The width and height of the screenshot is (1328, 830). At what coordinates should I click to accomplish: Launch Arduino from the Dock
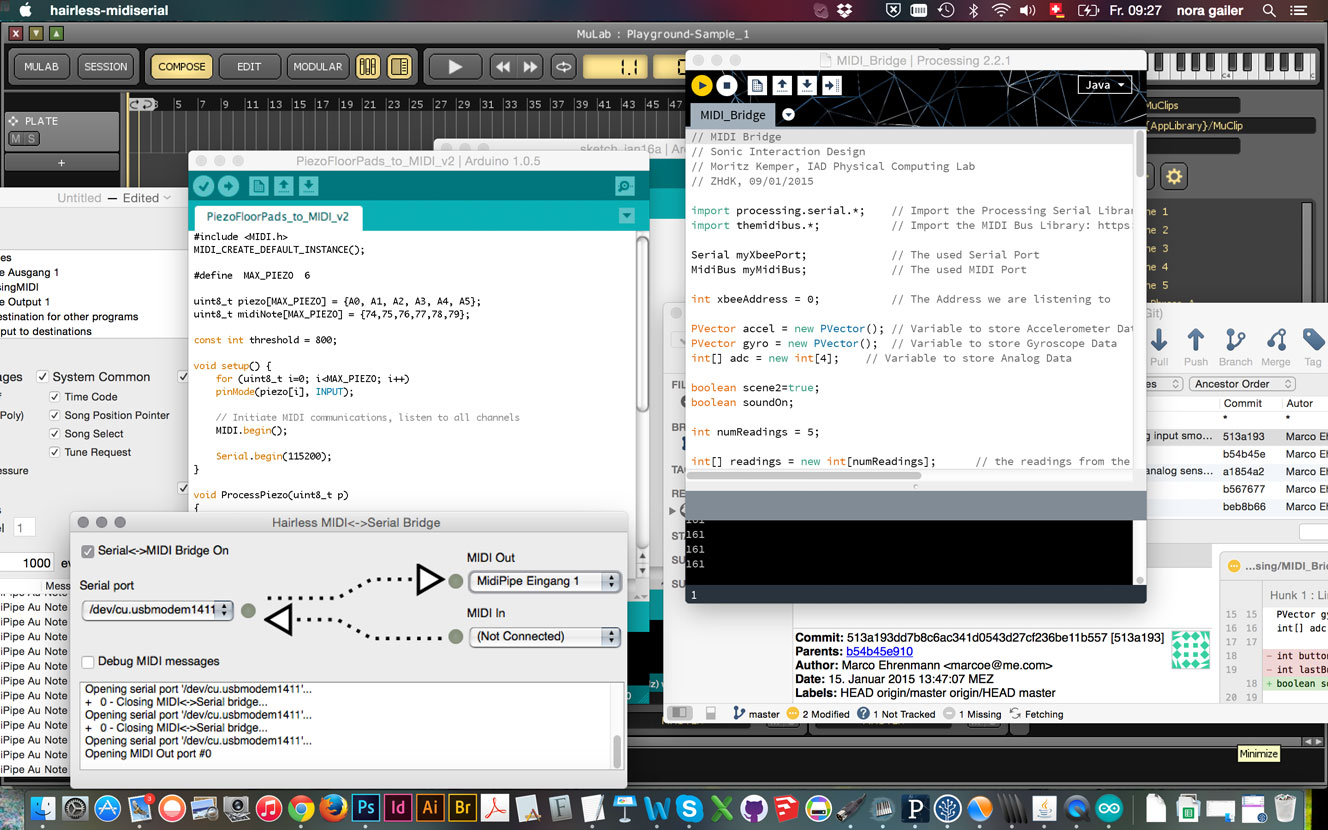1109,807
